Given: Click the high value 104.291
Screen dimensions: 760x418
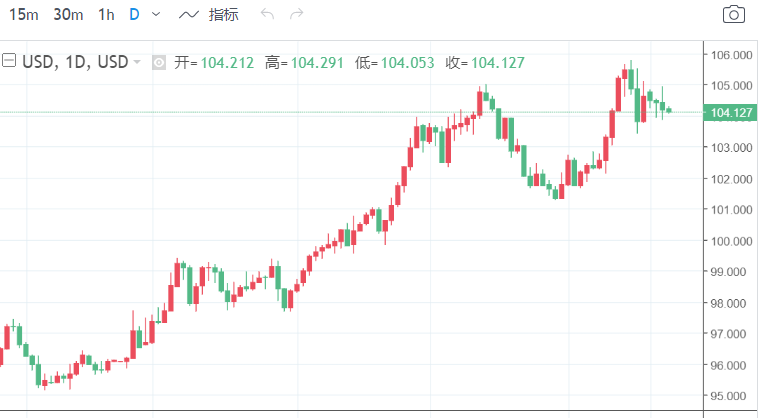Looking at the screenshot, I should point(317,63).
